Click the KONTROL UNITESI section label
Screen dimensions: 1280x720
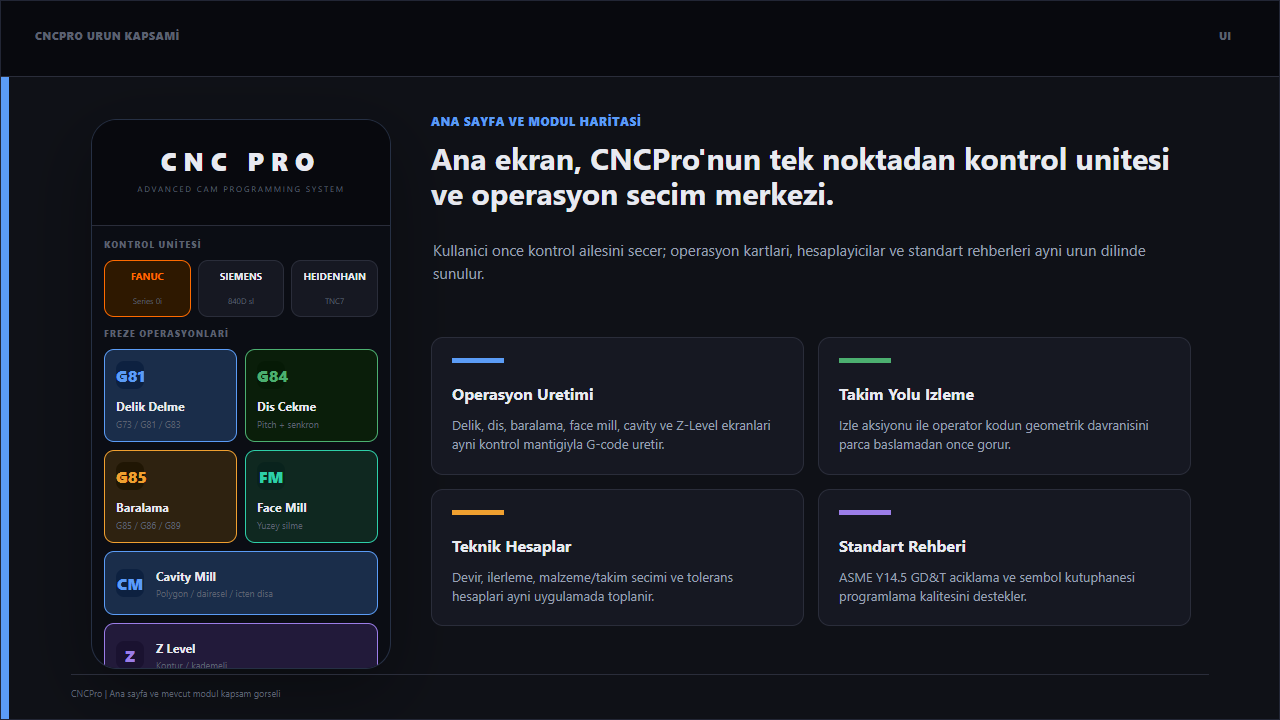(x=153, y=245)
